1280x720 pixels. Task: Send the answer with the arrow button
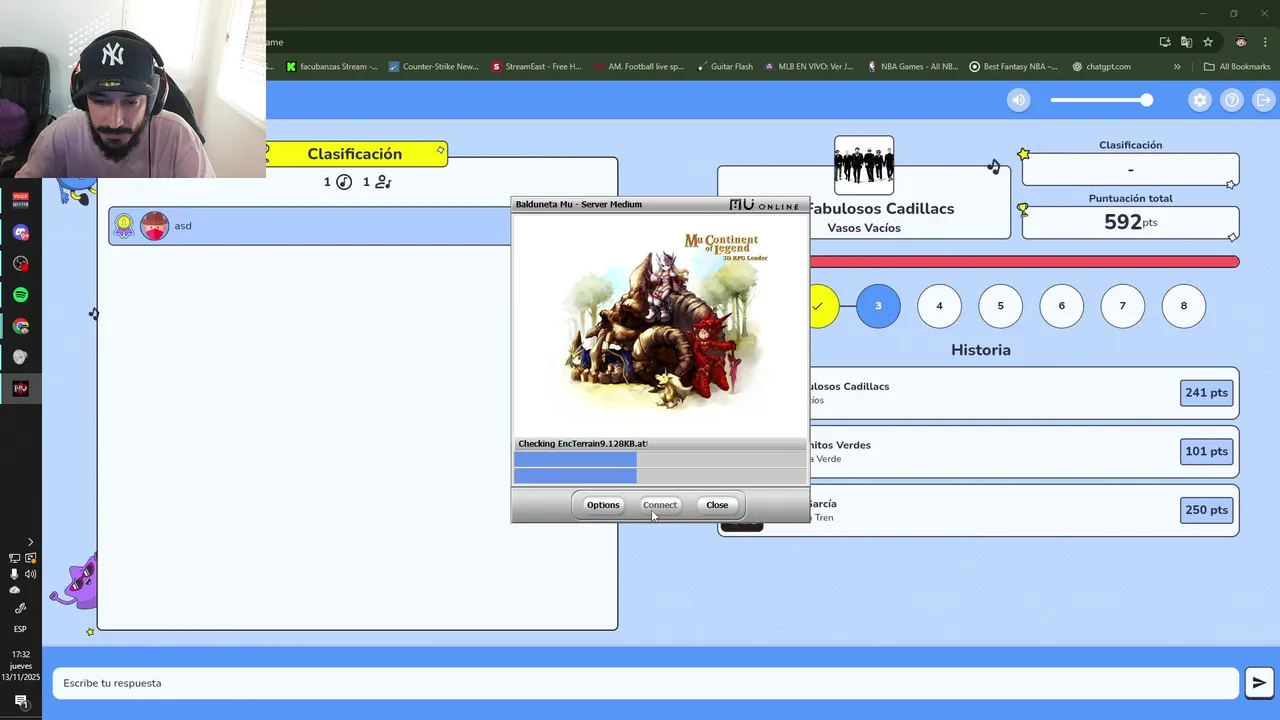click(x=1259, y=683)
